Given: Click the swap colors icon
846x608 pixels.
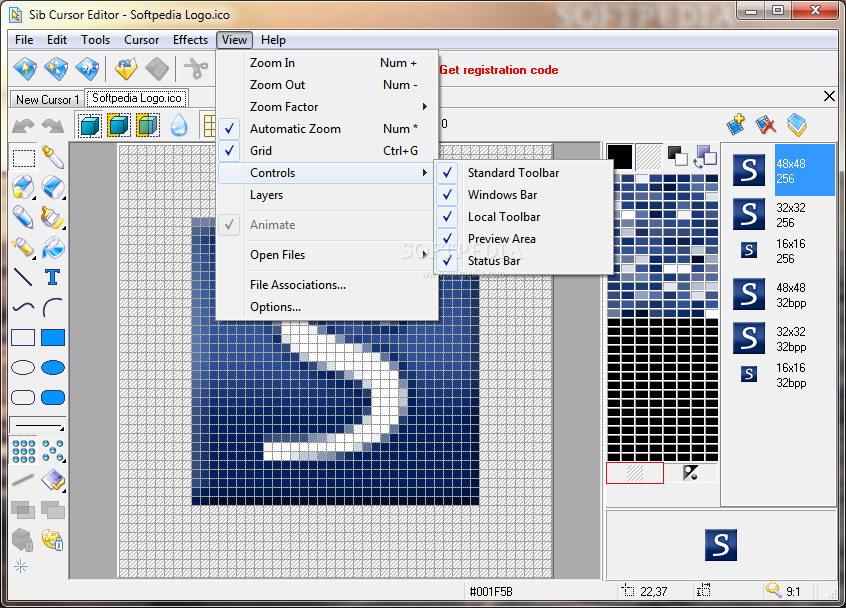Looking at the screenshot, I should click(x=706, y=157).
